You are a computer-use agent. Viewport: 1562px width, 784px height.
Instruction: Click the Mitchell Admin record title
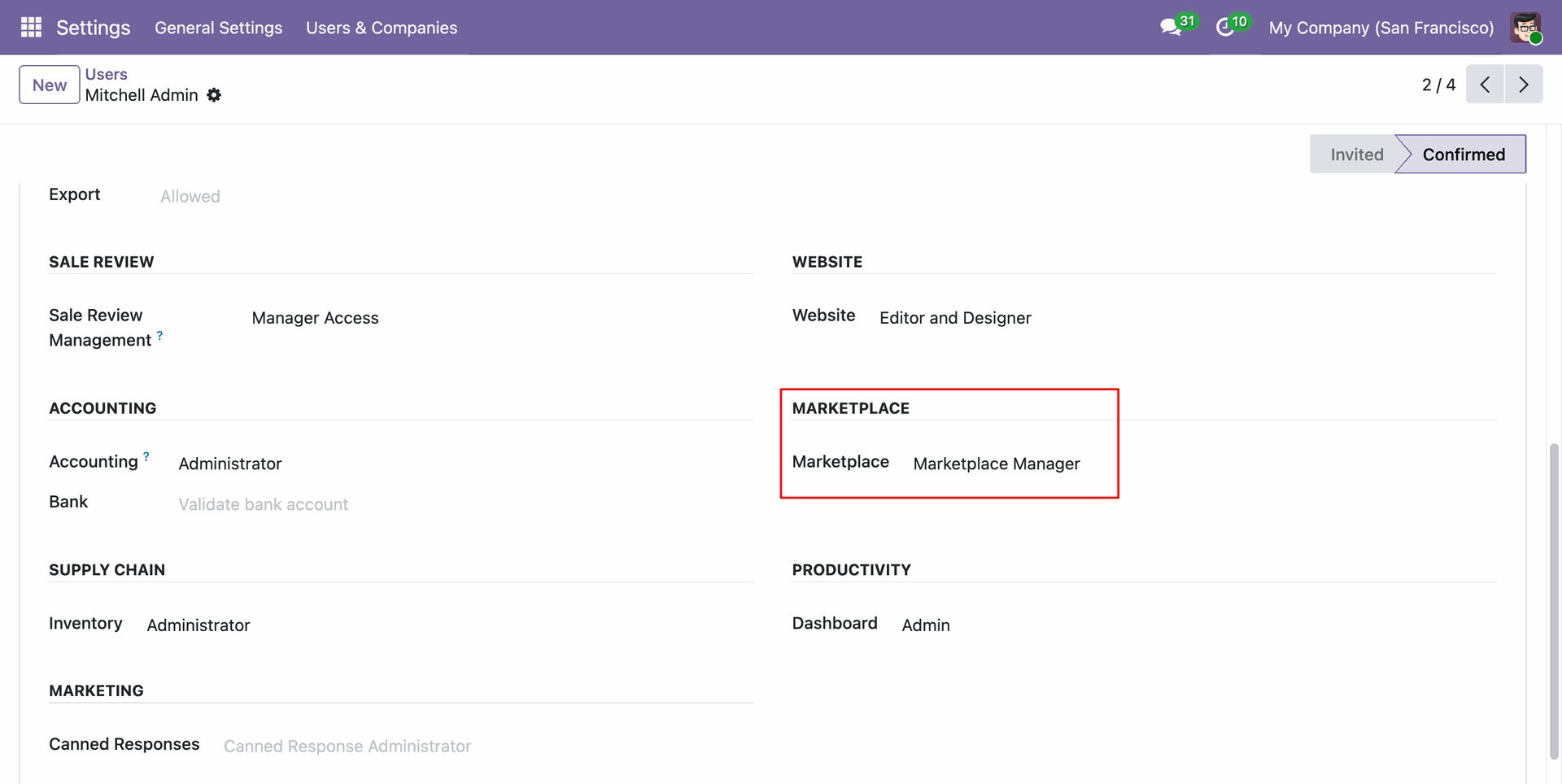142,95
